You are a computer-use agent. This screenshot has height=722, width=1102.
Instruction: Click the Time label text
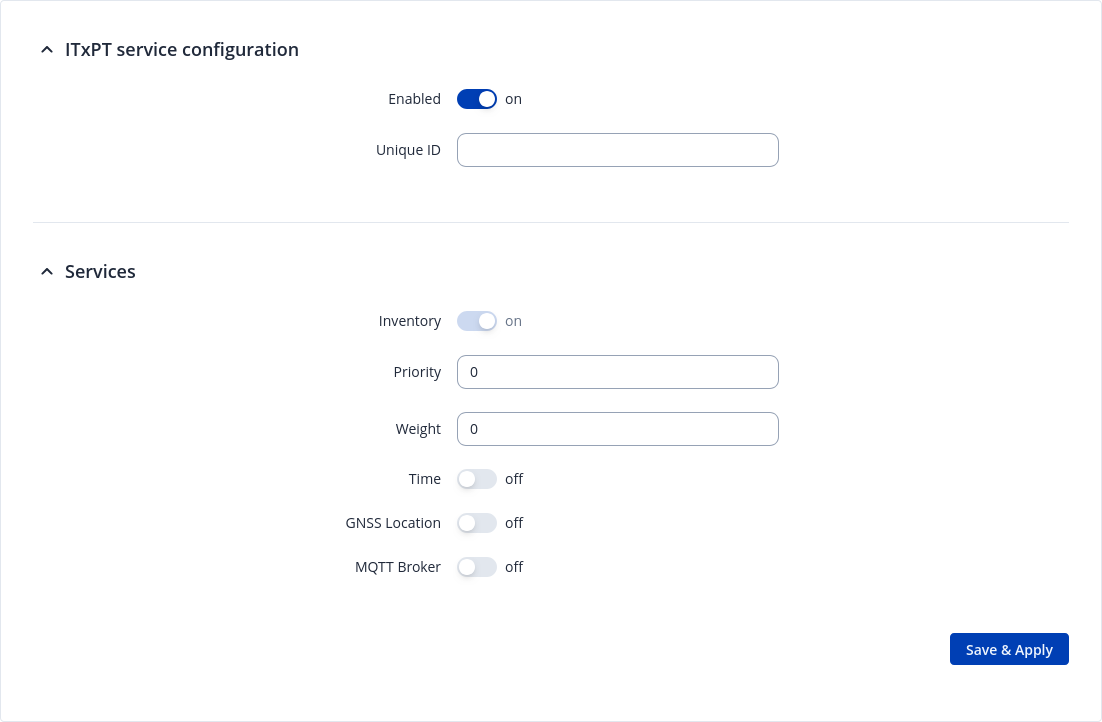(424, 479)
